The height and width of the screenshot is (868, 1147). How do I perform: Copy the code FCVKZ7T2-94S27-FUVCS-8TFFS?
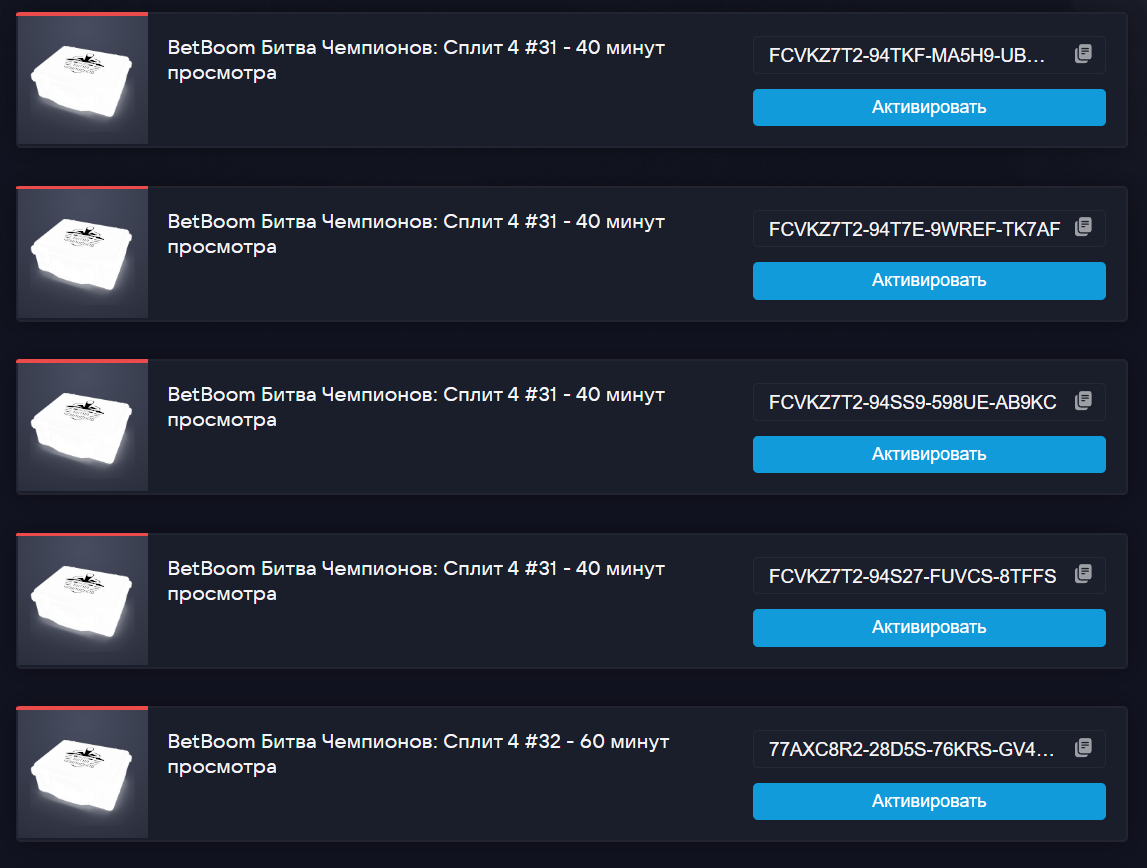tap(1083, 573)
